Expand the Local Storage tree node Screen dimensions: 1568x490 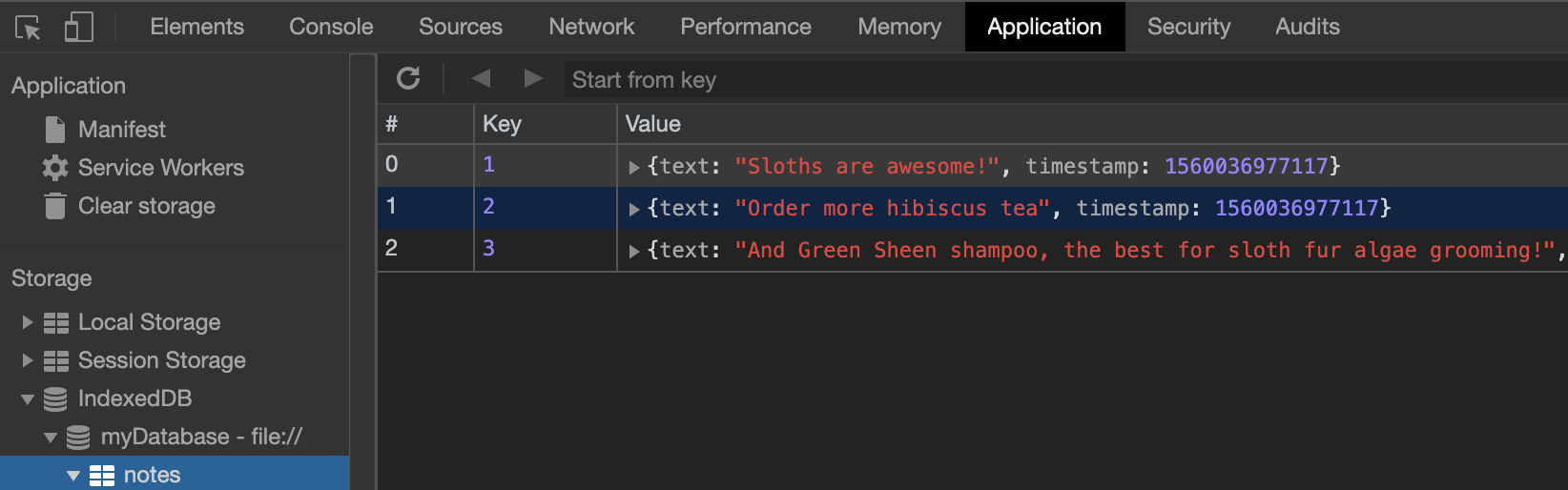point(28,323)
